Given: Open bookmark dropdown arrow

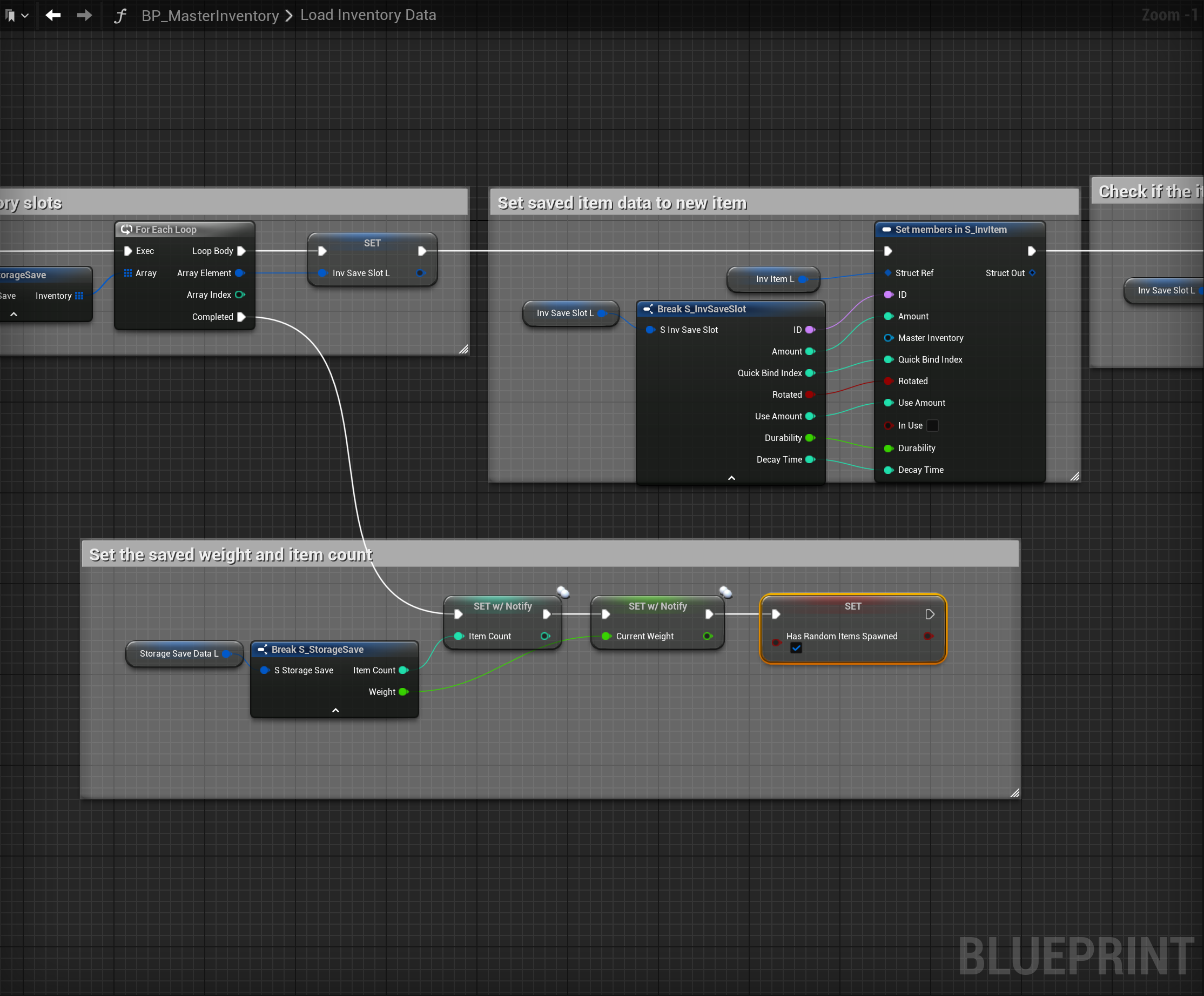Looking at the screenshot, I should pos(25,16).
